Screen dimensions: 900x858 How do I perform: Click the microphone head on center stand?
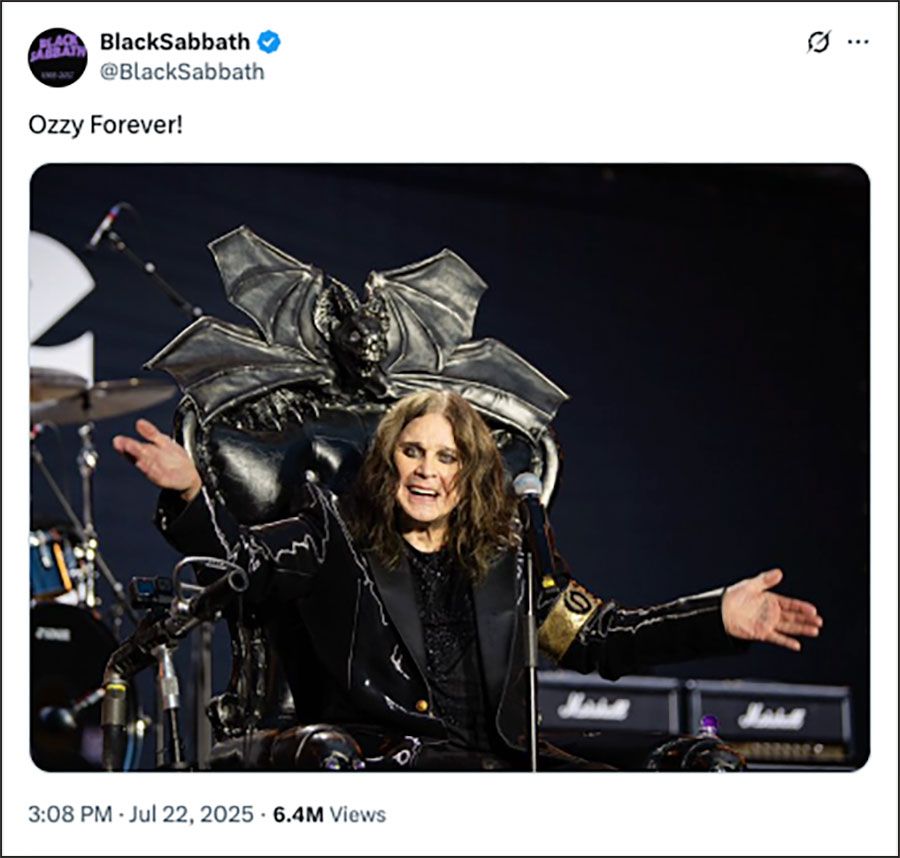click(527, 487)
